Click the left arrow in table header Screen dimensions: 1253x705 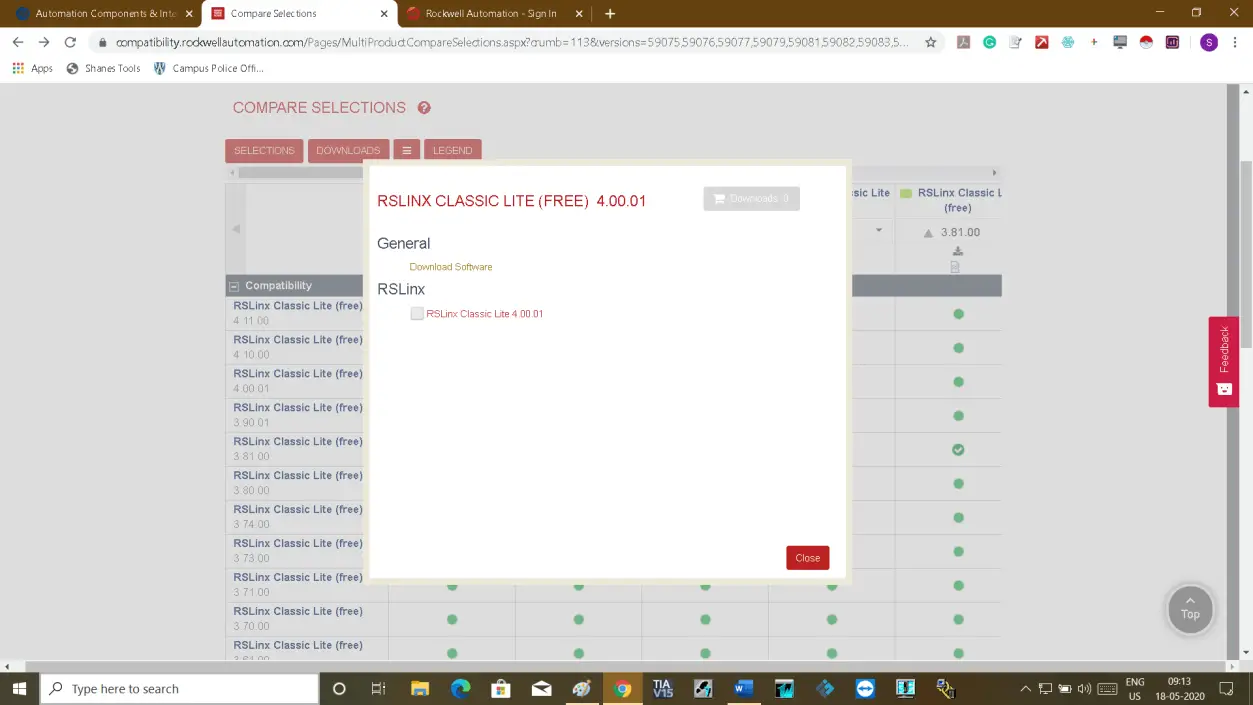[236, 229]
